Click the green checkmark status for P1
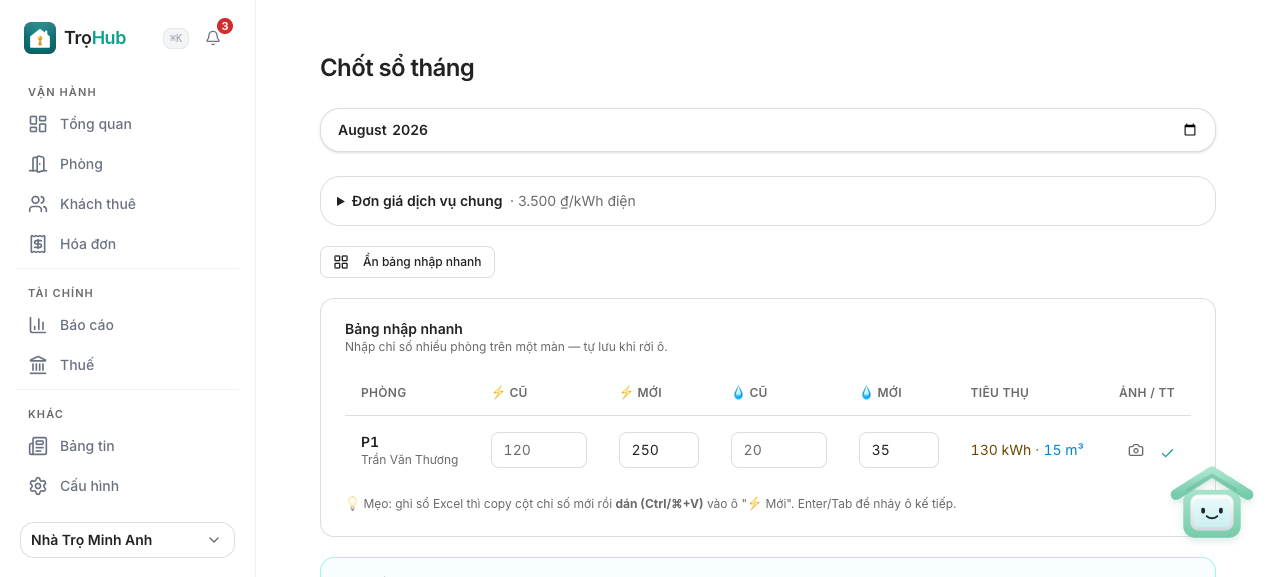 point(1167,452)
